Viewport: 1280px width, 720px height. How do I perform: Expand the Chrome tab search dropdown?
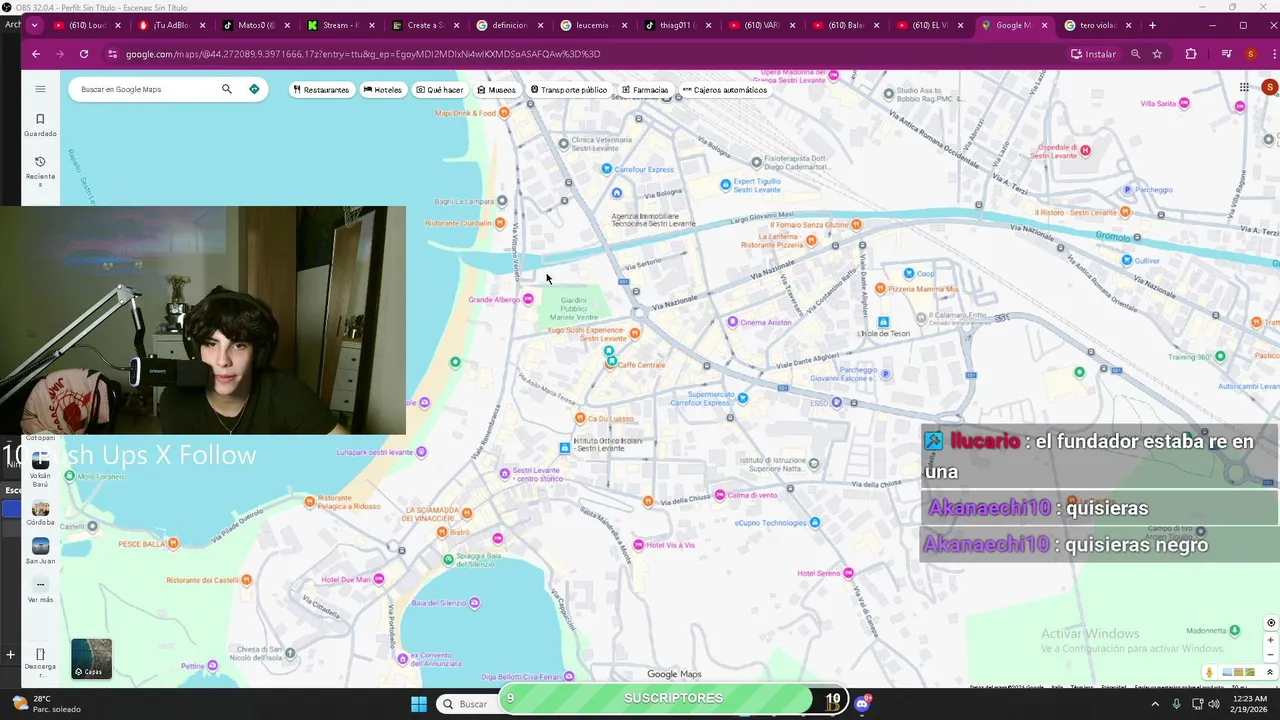35,25
